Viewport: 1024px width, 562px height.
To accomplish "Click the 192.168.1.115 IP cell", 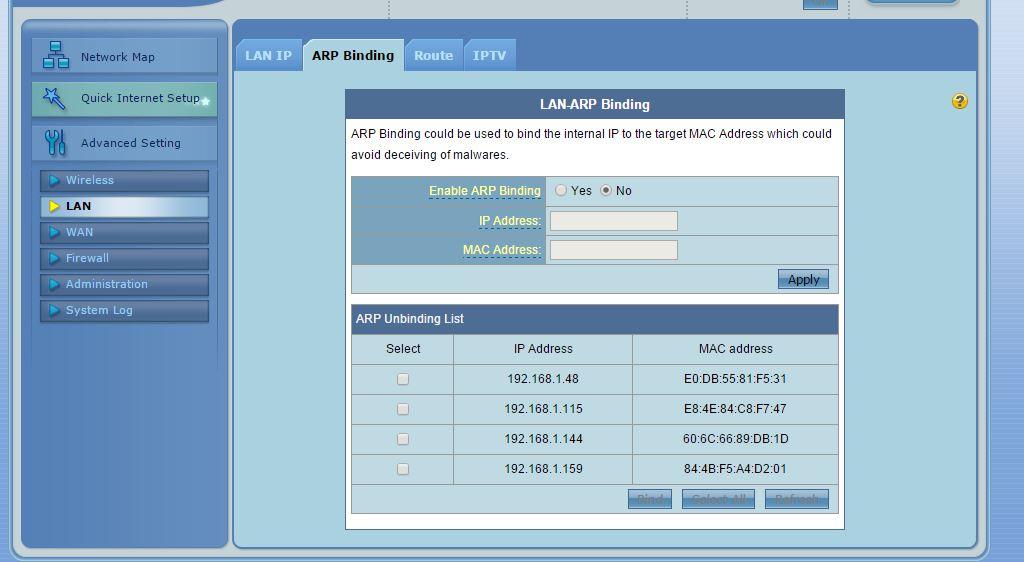I will coord(543,409).
